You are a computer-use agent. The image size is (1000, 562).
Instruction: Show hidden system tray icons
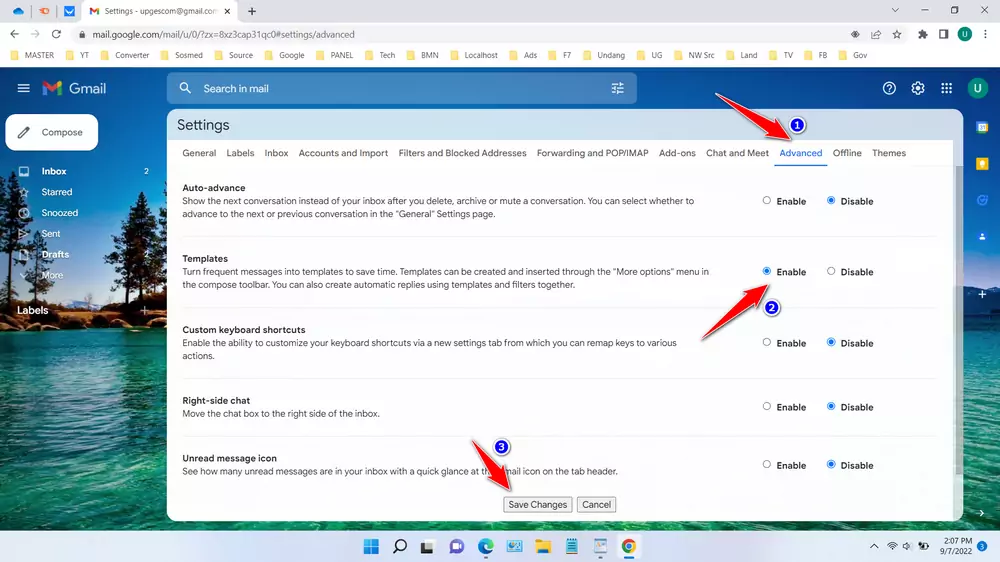click(874, 546)
